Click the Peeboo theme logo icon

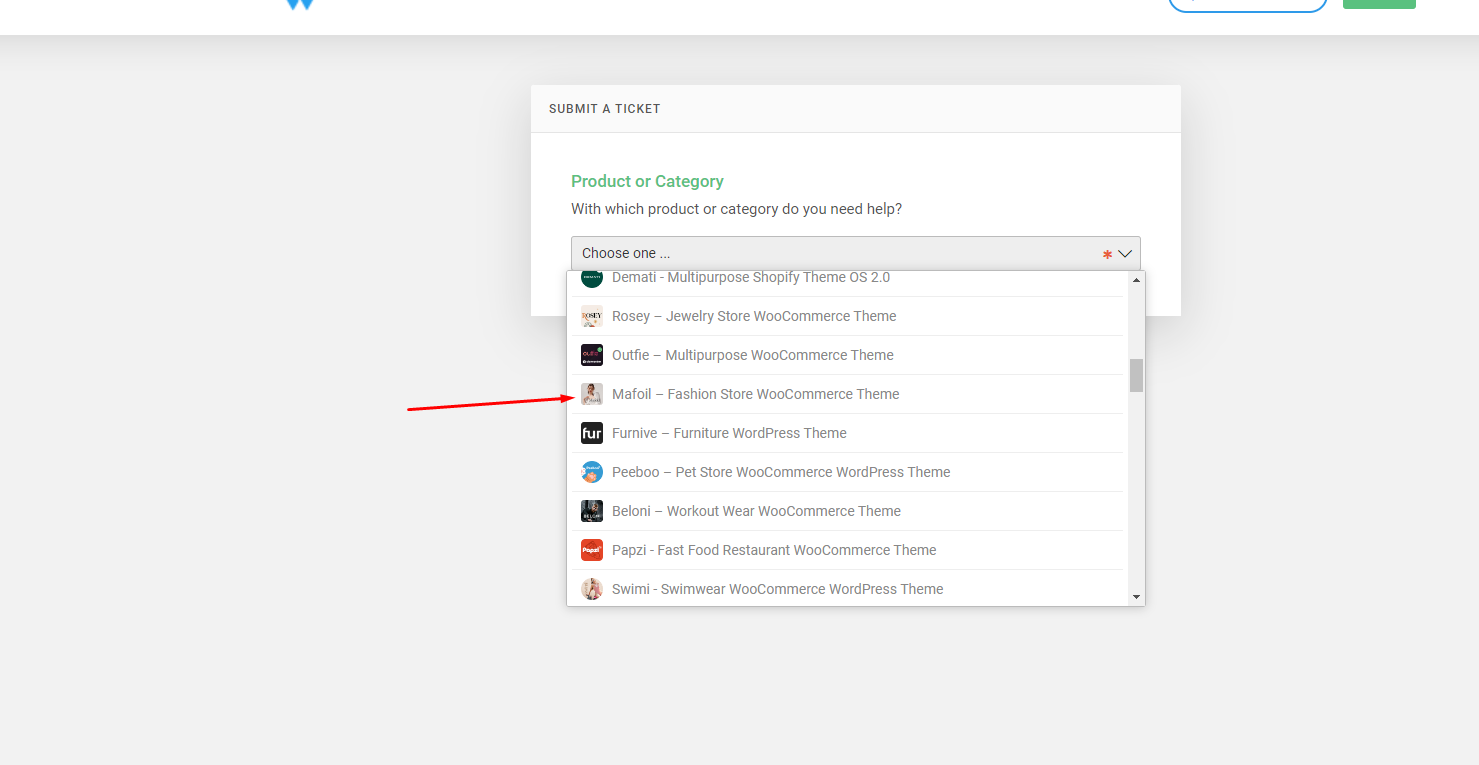[592, 472]
